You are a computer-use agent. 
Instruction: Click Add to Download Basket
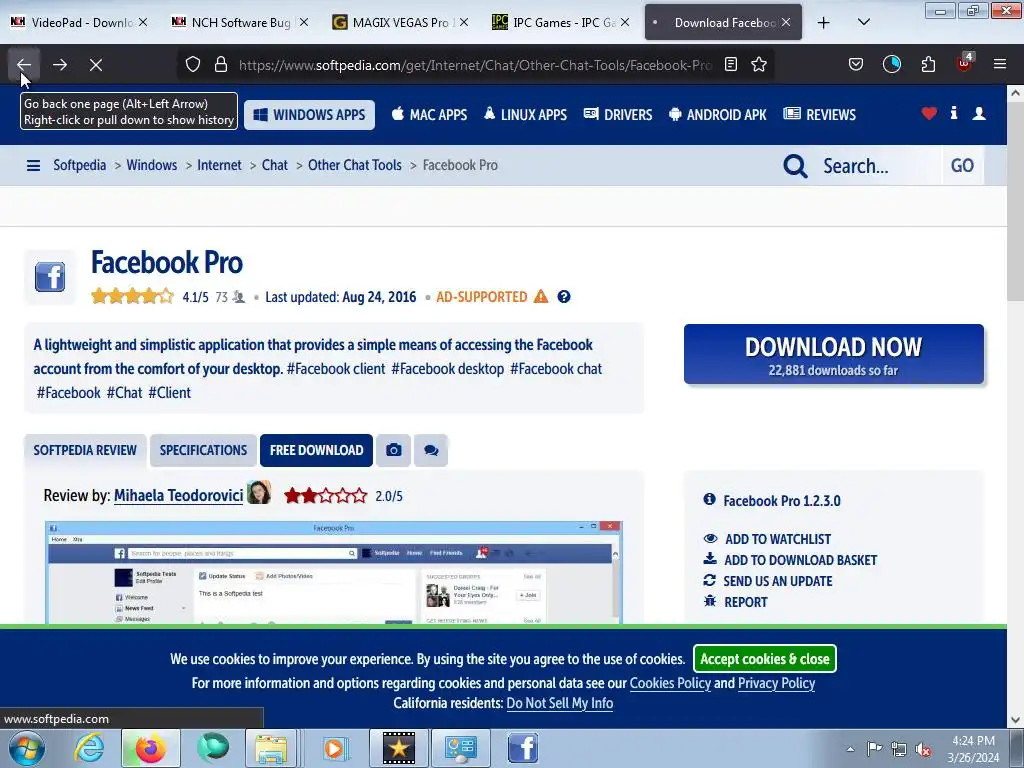click(800, 560)
